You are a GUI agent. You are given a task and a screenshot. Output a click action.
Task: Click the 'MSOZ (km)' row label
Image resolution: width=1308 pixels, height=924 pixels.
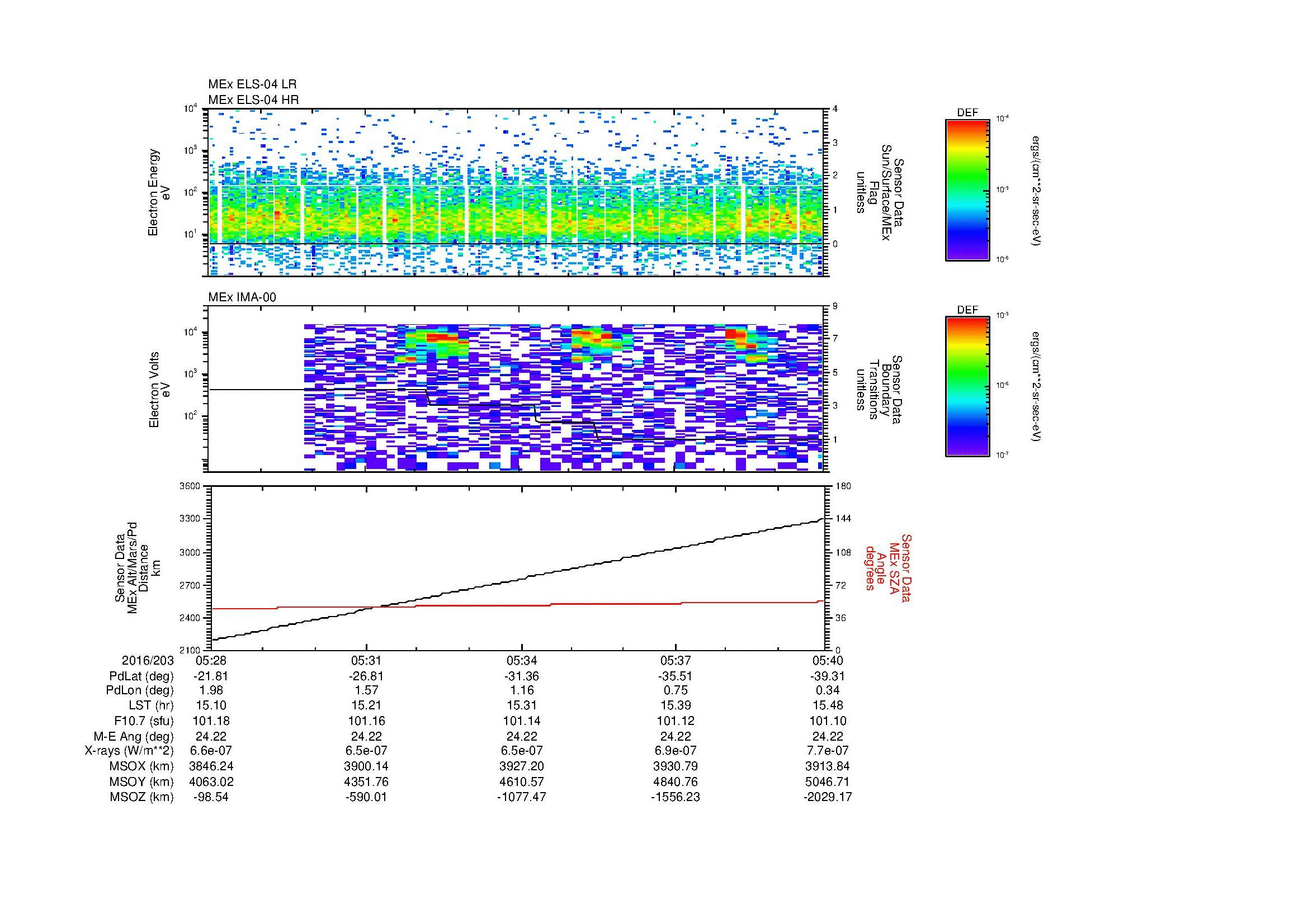pos(141,797)
